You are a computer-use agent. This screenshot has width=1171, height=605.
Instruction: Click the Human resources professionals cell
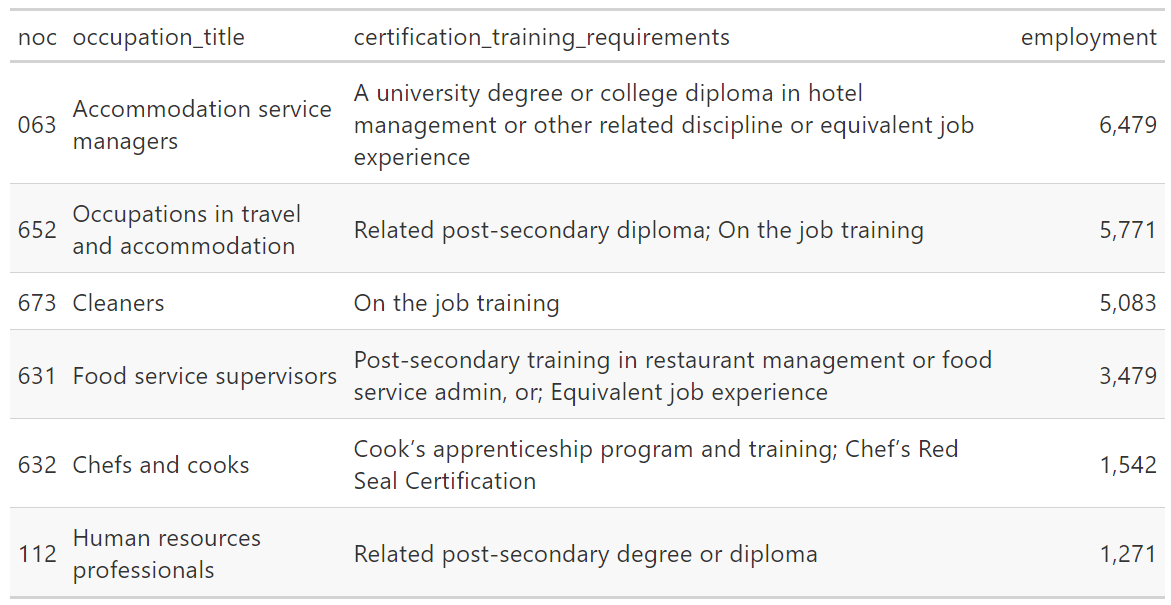pyautogui.click(x=166, y=554)
